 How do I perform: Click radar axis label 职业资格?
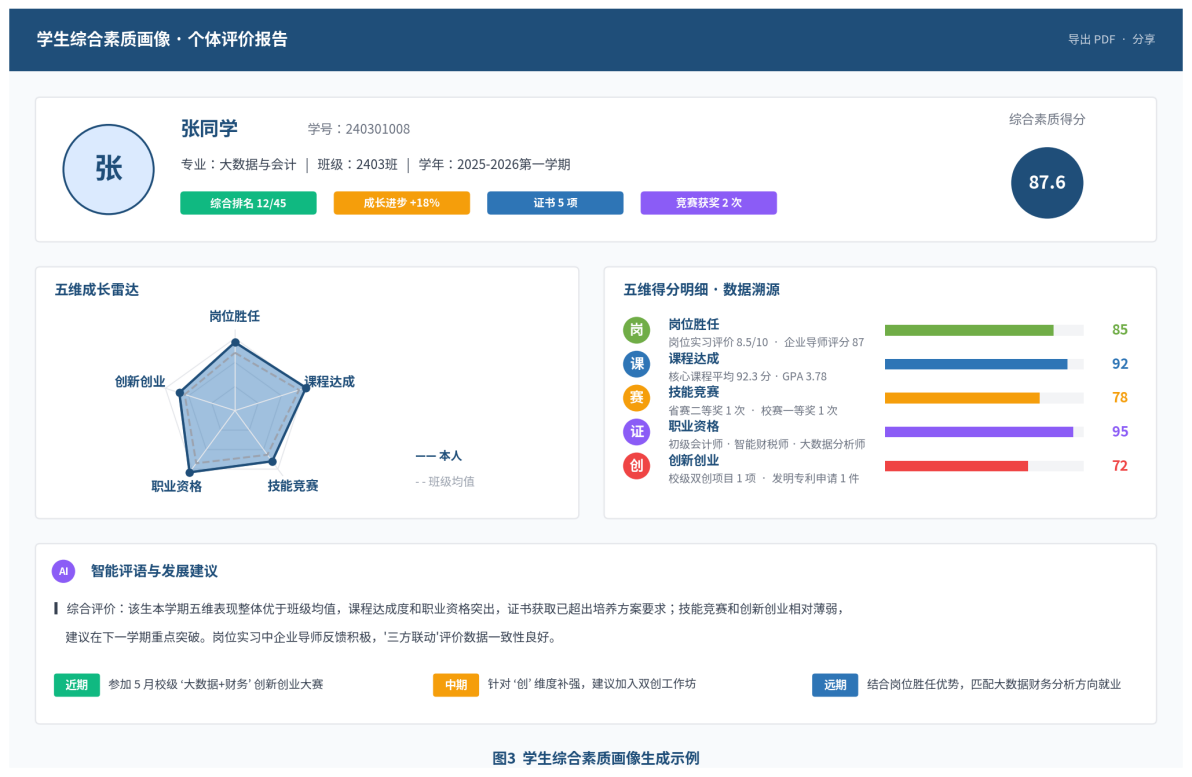[x=176, y=487]
